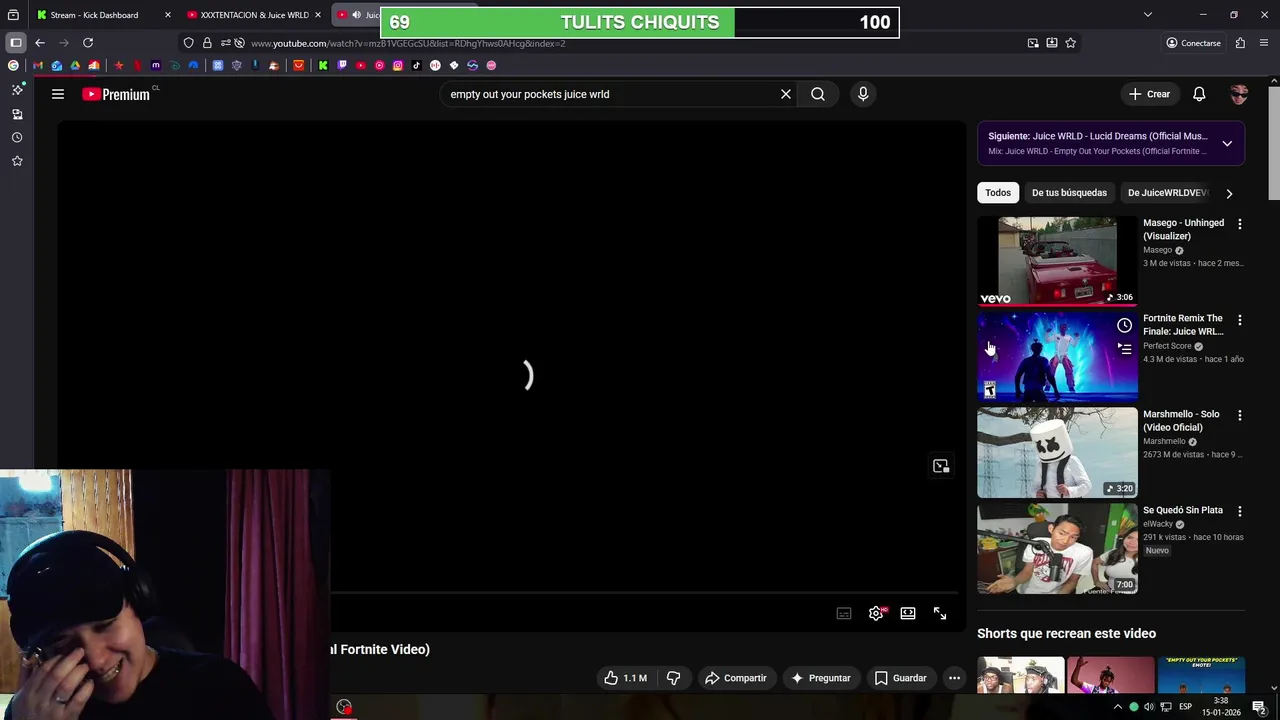Collapse the Siguiente playlist panel chevron
Image resolution: width=1280 pixels, height=720 pixels.
(1227, 143)
